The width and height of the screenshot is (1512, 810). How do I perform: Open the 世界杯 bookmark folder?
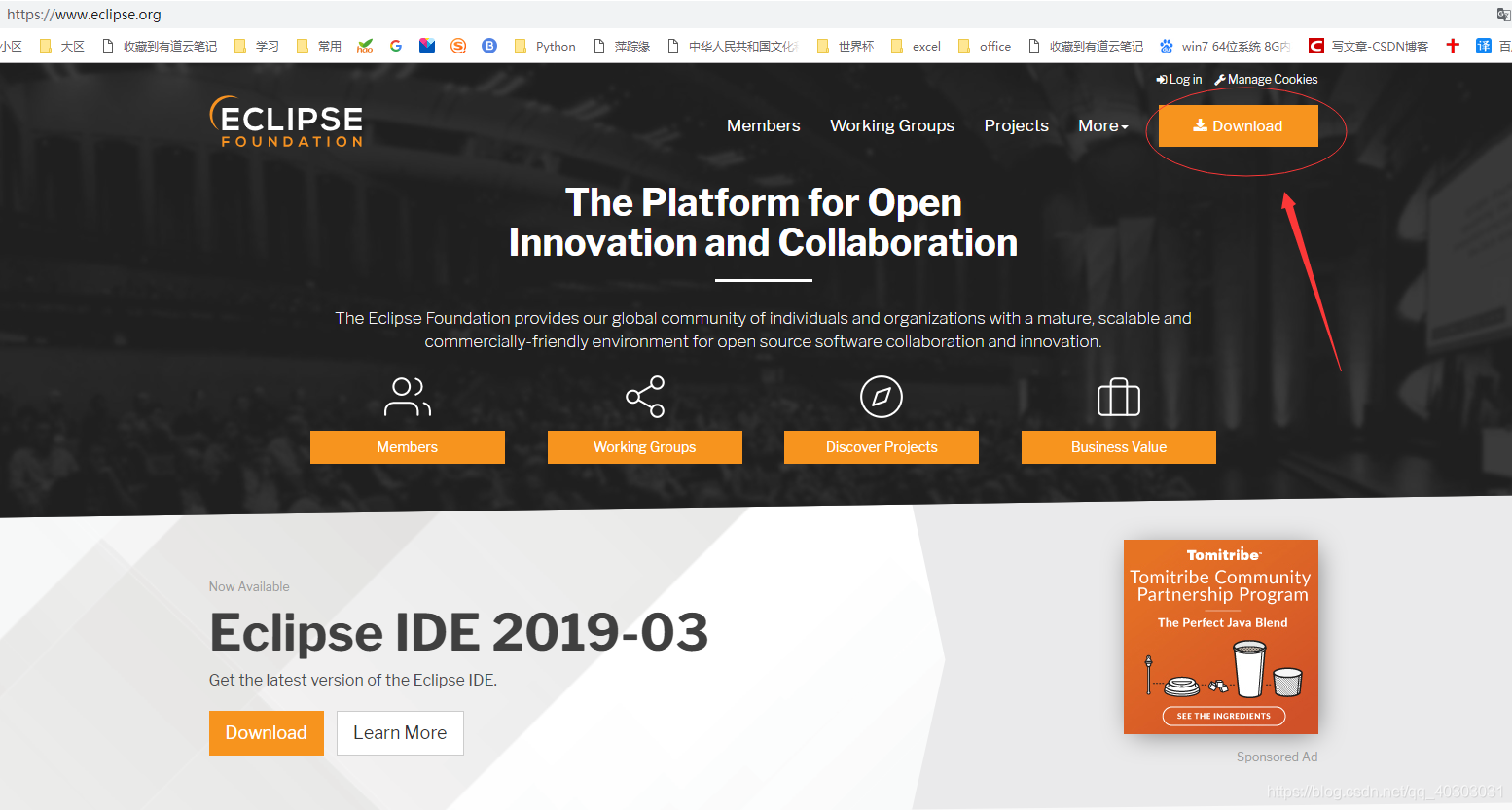[x=846, y=46]
